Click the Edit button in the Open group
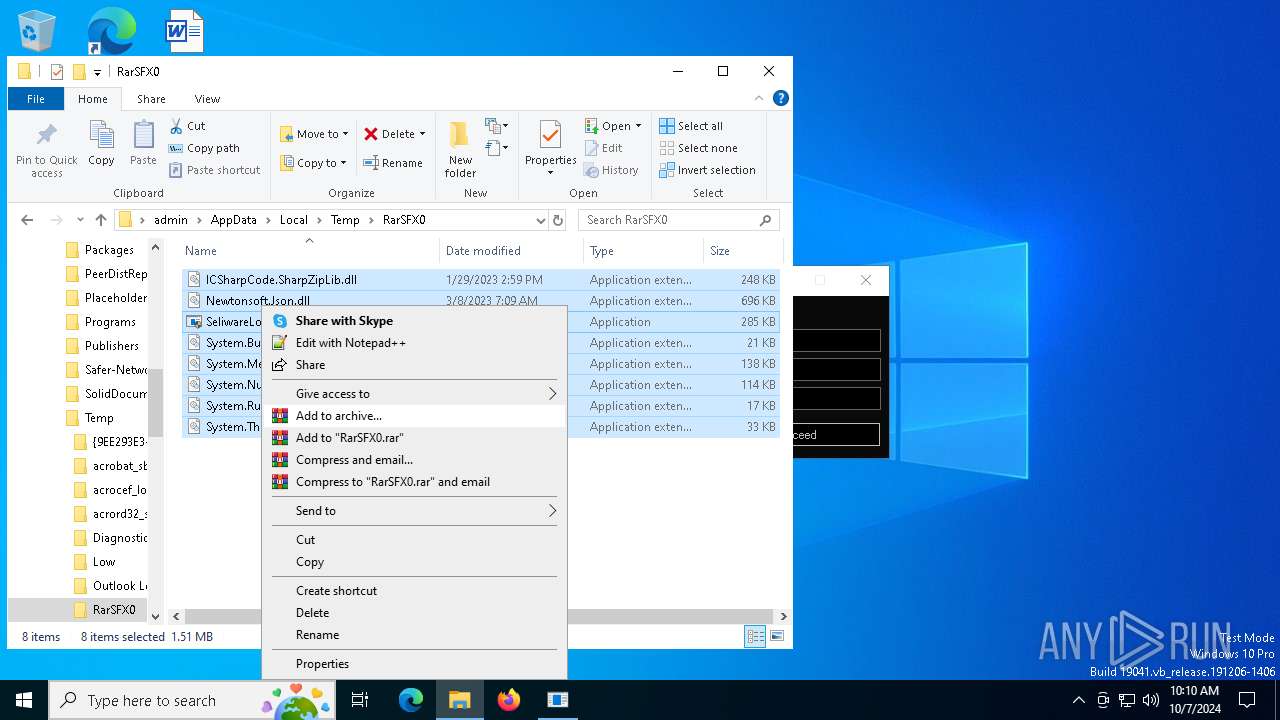The width and height of the screenshot is (1280, 720). click(604, 148)
